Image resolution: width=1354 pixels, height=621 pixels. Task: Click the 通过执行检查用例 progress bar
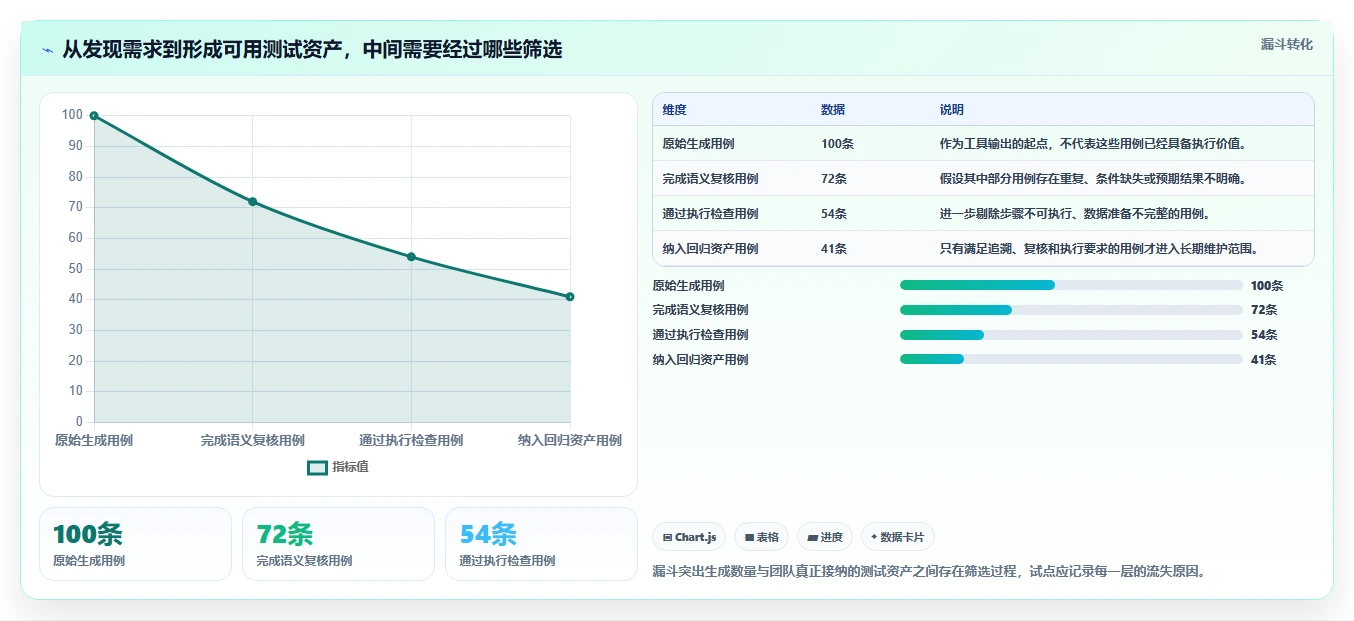click(1071, 335)
